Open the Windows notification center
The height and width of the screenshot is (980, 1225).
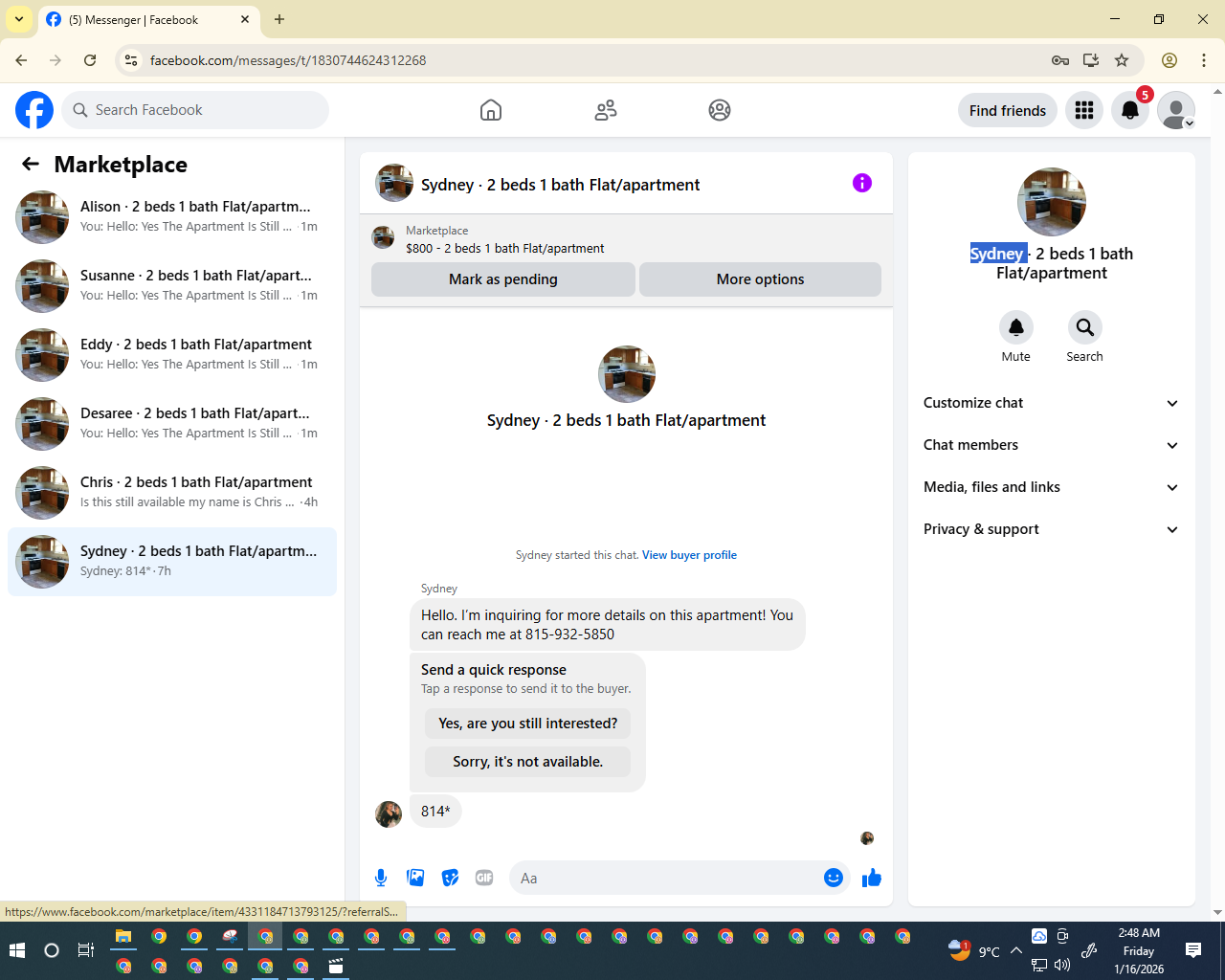point(1193,950)
